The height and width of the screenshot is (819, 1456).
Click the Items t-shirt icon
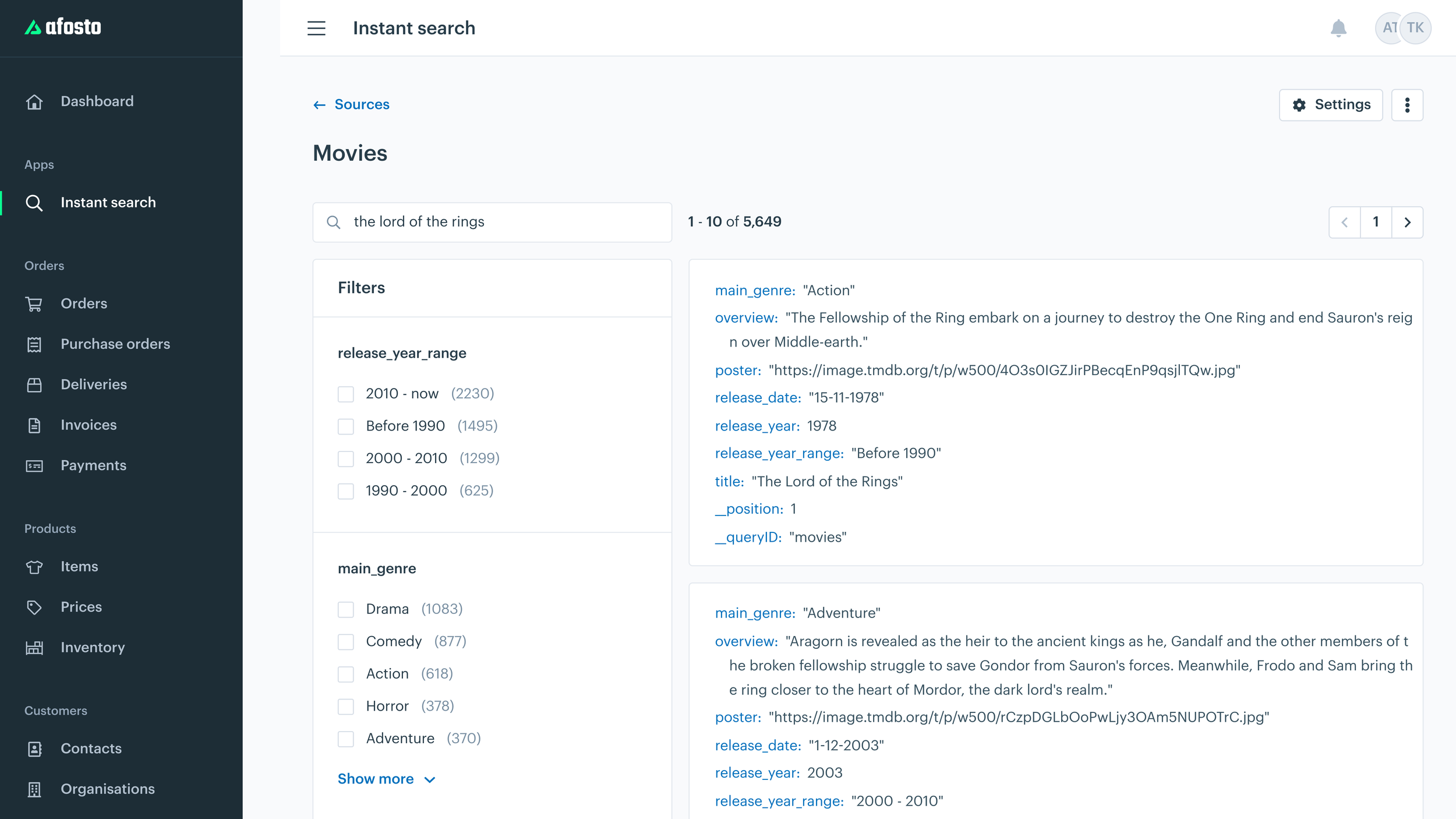pos(34,567)
